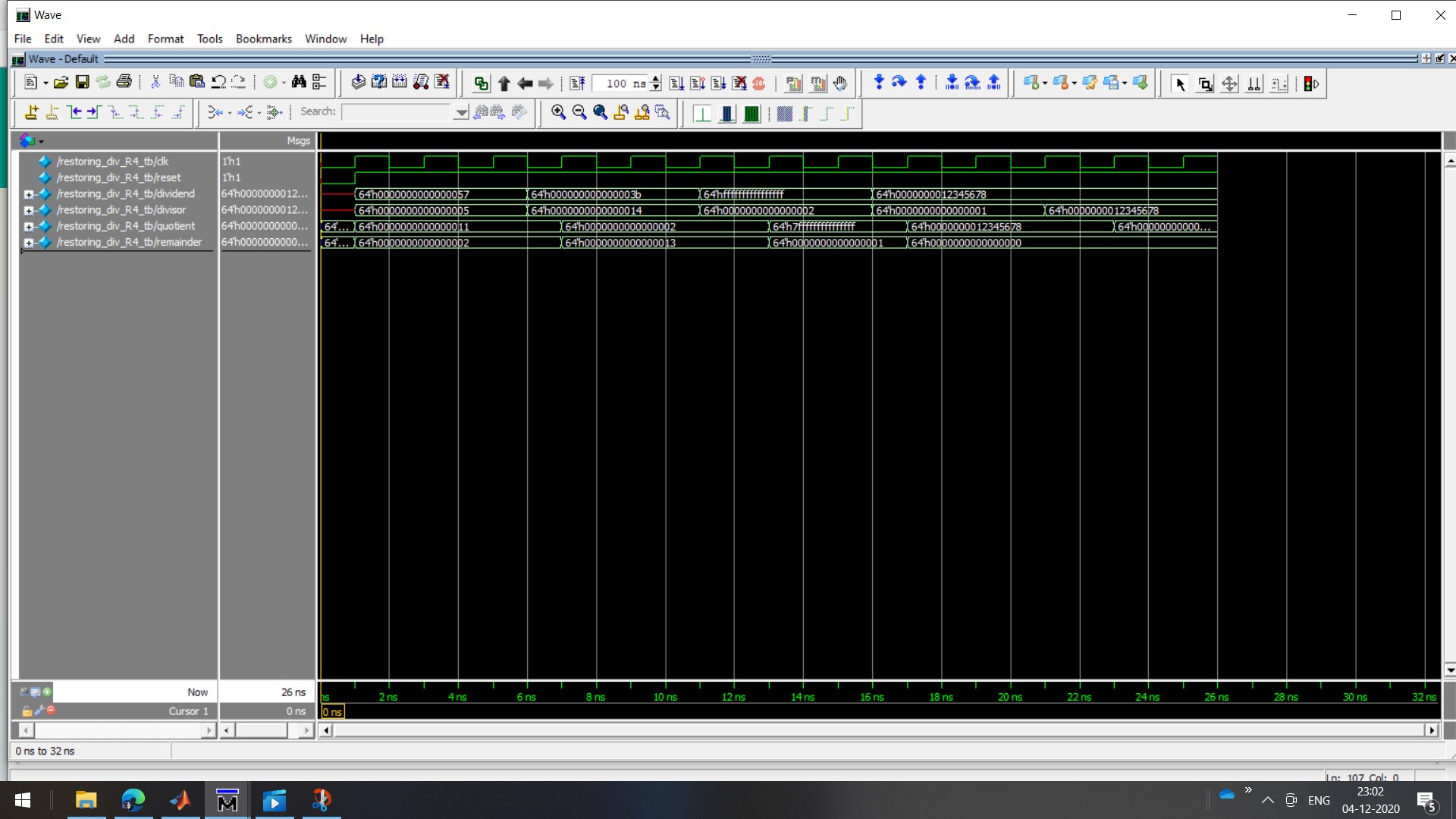Click the Find binoculars icon
1456x819 pixels.
coord(299,83)
